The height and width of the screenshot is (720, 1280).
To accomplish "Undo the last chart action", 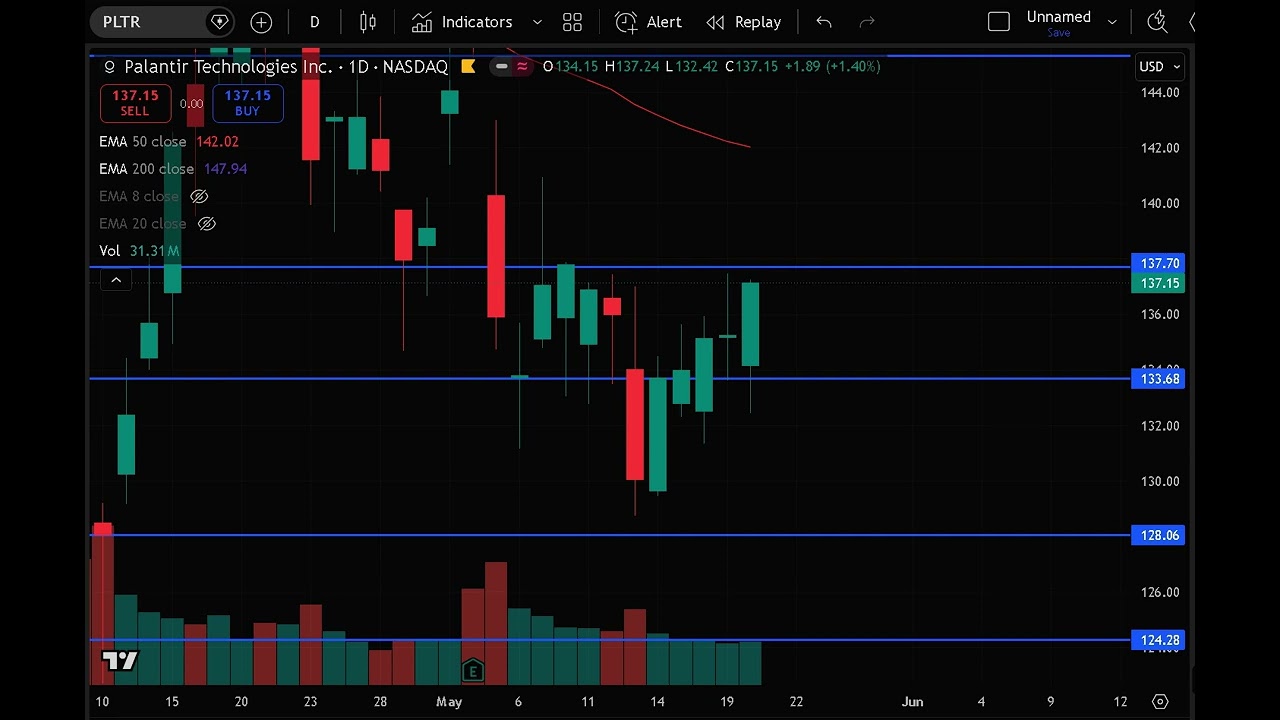I will (824, 22).
